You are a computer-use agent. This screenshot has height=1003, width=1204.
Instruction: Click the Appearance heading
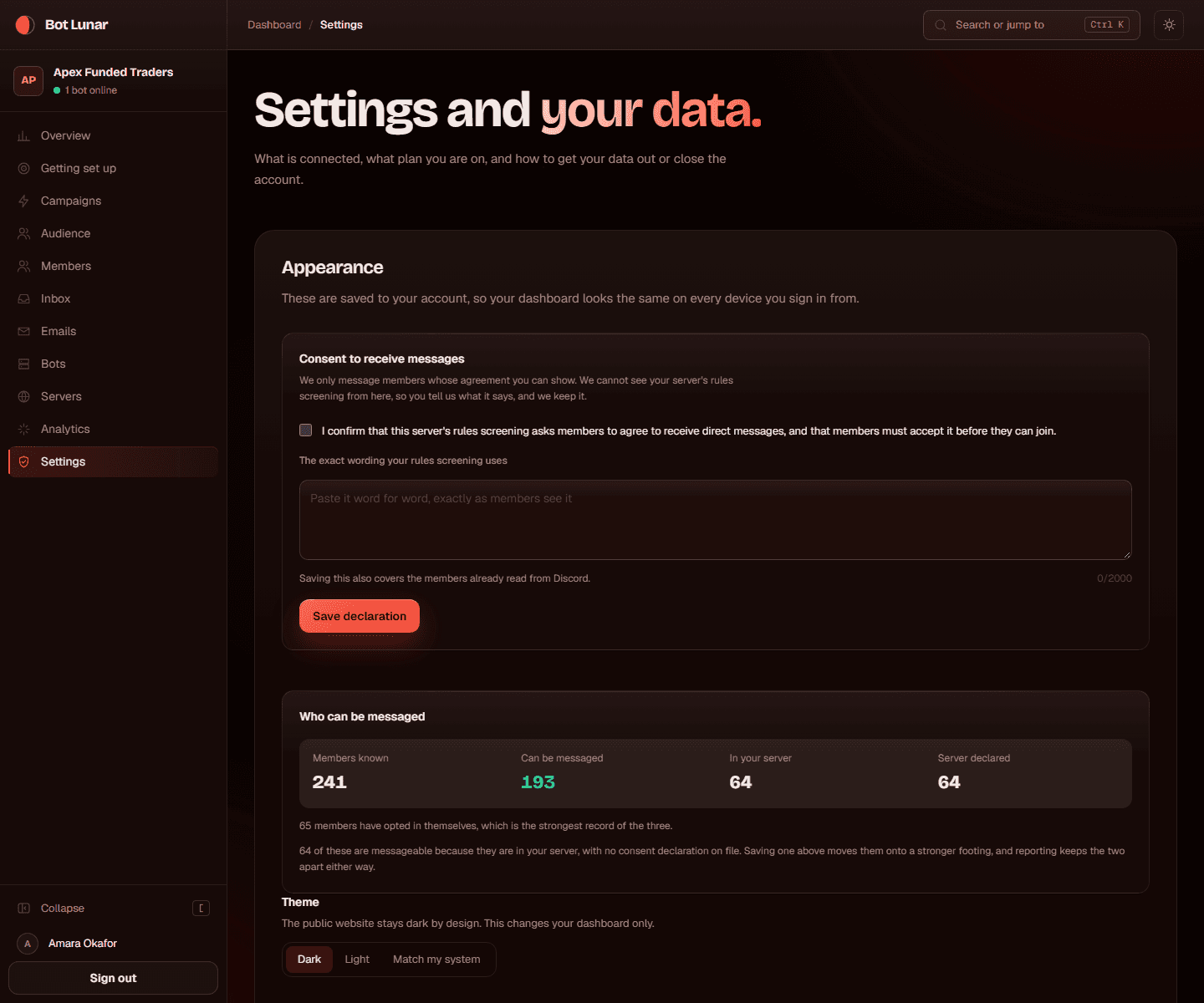tap(333, 267)
